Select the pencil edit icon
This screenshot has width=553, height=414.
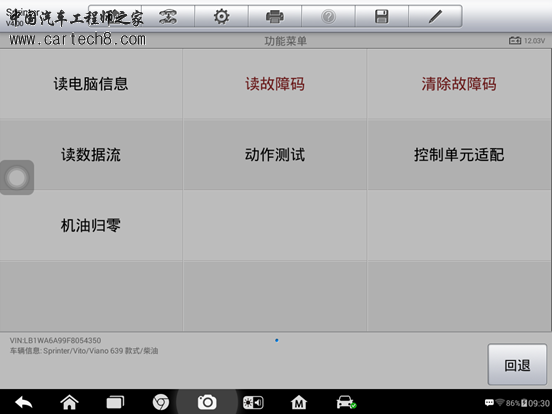tap(435, 16)
